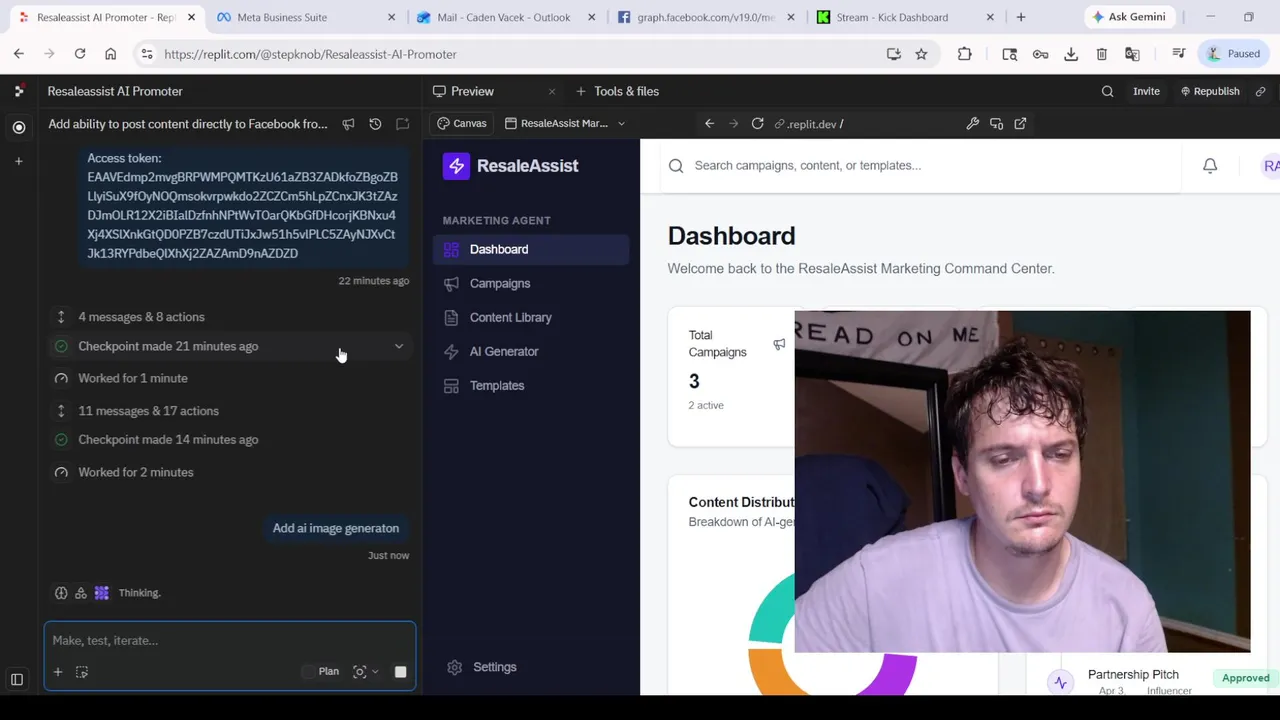Click the shapes icon beside Thinking status
The image size is (1280, 720).
[81, 593]
